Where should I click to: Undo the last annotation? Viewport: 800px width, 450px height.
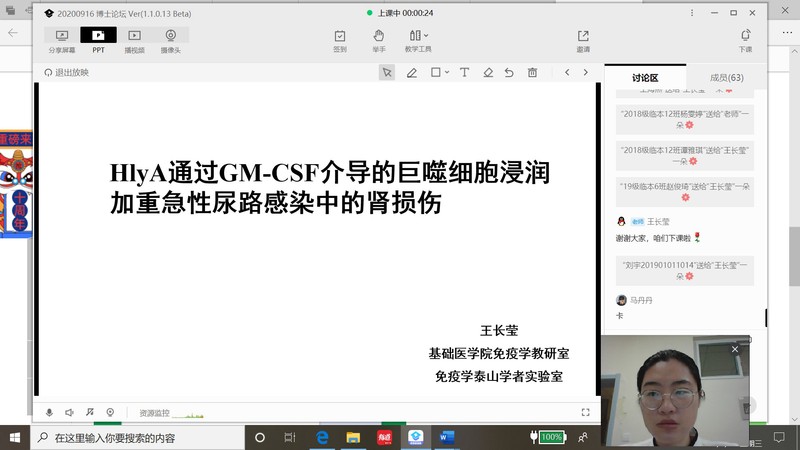pos(510,73)
